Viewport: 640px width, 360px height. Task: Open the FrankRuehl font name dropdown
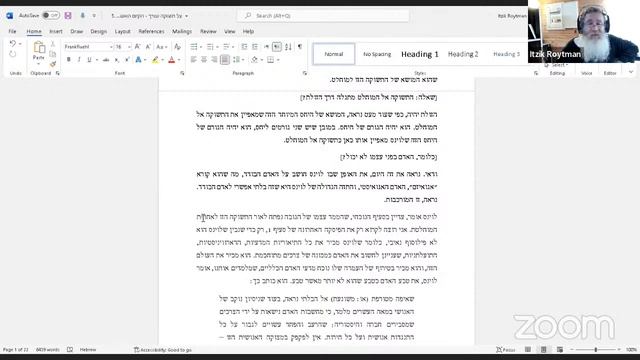point(111,47)
